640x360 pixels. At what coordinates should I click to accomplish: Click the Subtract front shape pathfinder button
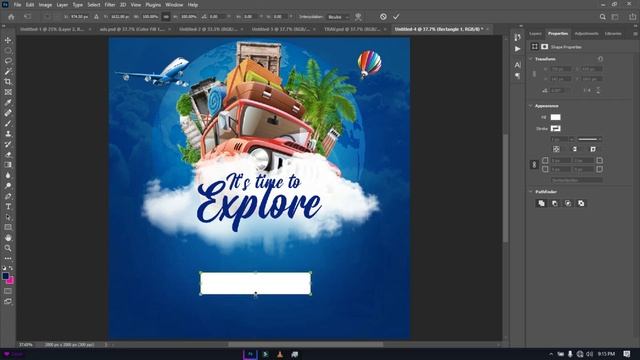(555, 203)
